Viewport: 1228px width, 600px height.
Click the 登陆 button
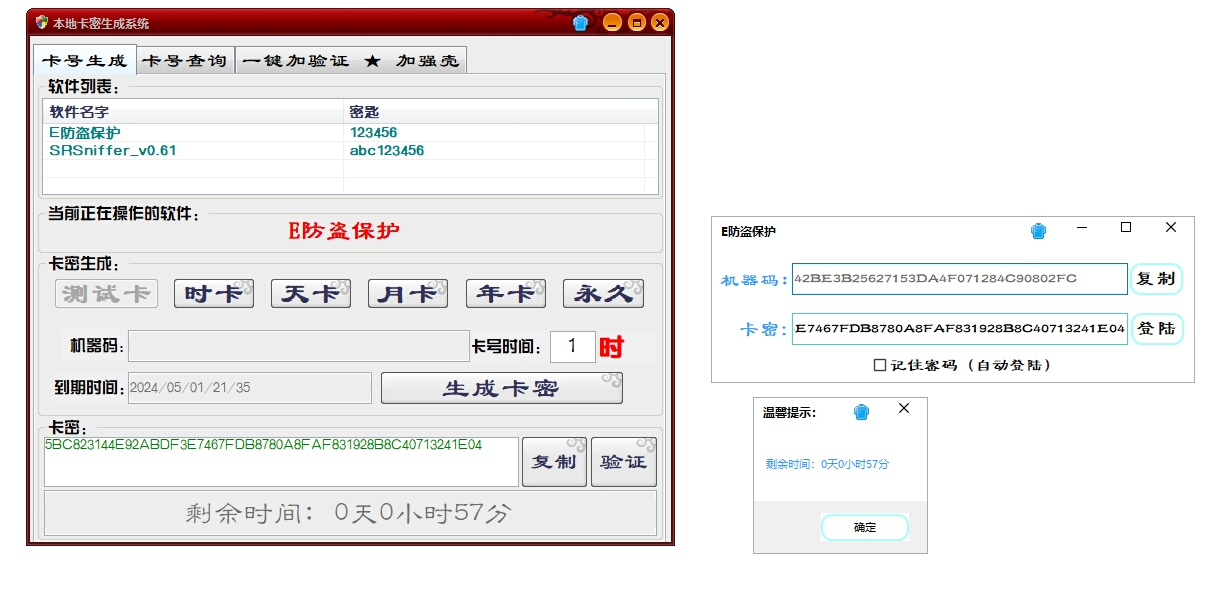pos(1156,328)
